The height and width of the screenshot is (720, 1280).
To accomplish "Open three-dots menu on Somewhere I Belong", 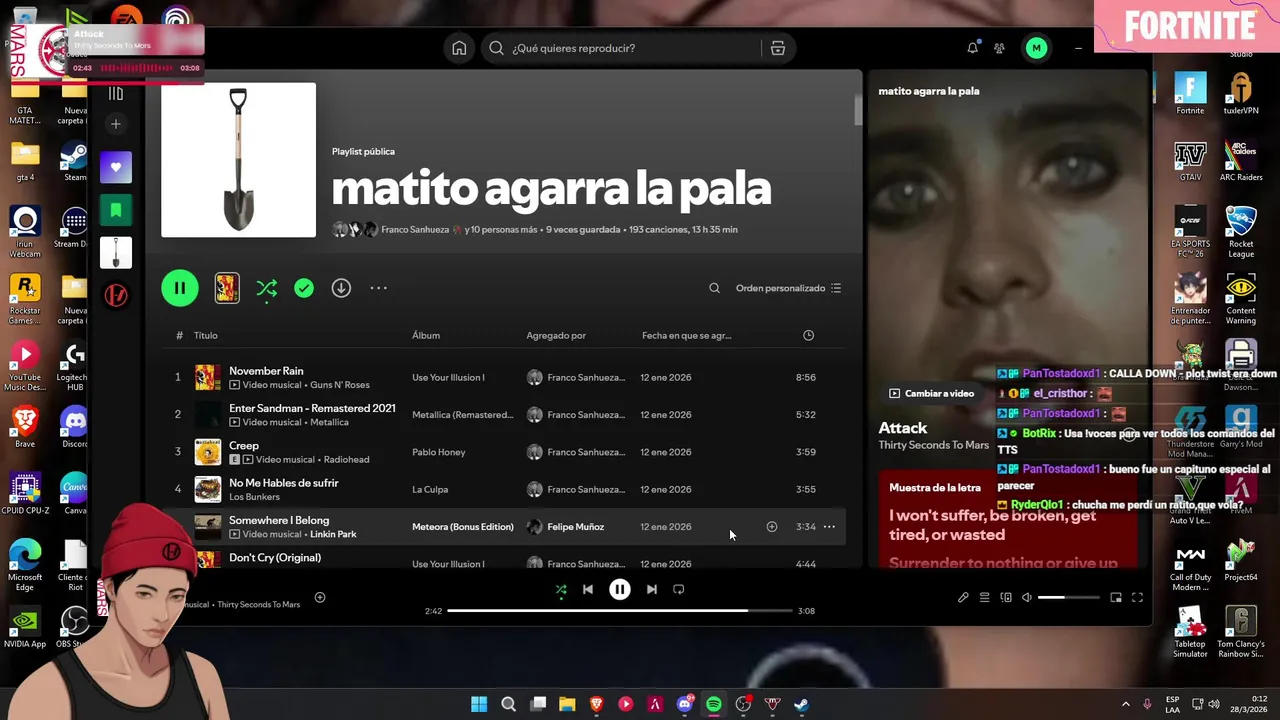I will 829,527.
